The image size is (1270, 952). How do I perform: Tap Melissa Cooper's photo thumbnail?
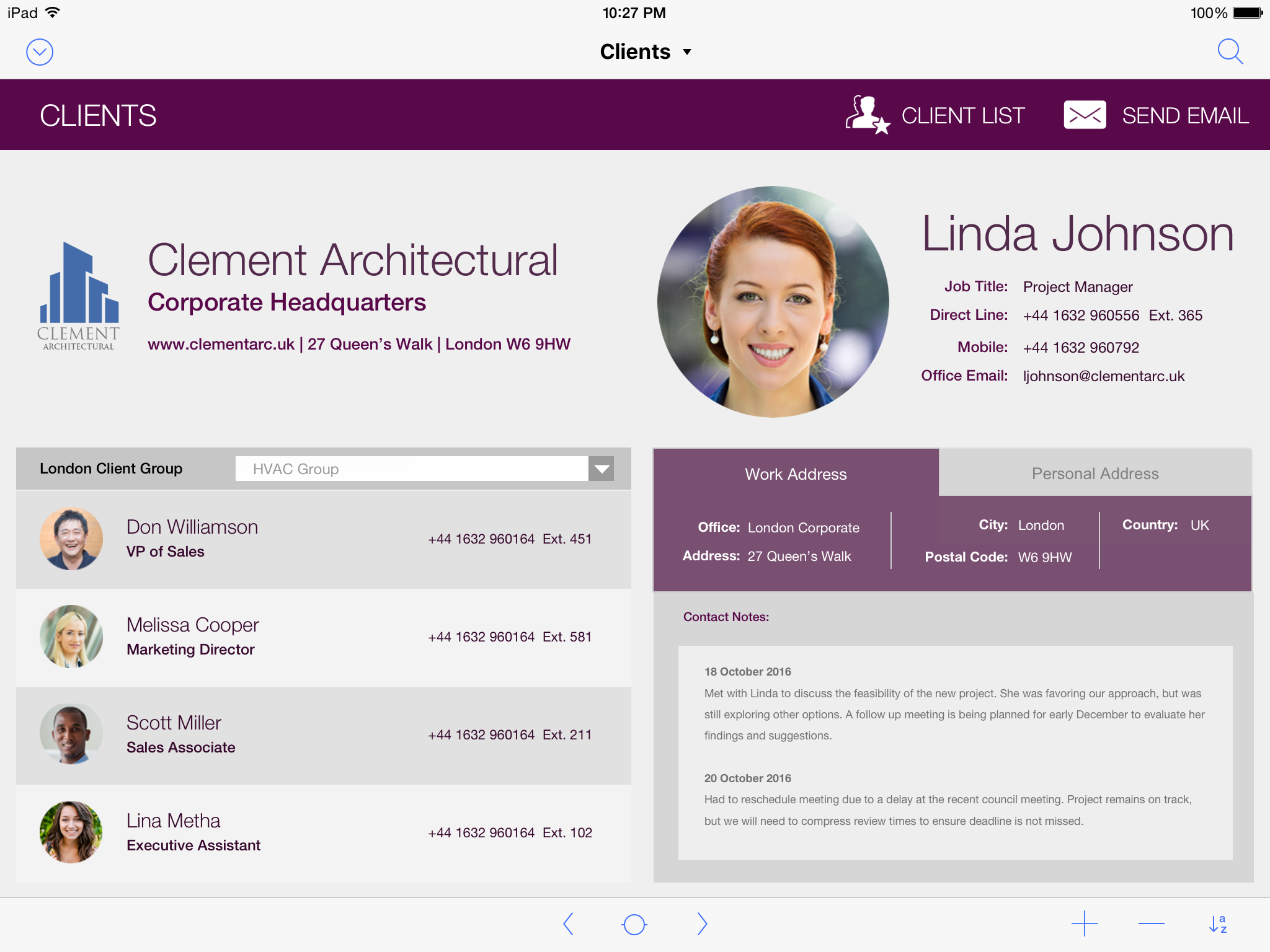71,637
